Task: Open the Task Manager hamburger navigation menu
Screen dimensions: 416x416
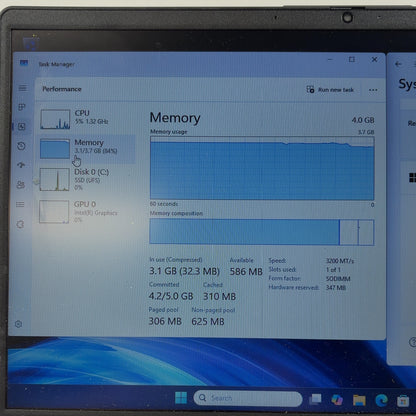Action: pos(22,88)
